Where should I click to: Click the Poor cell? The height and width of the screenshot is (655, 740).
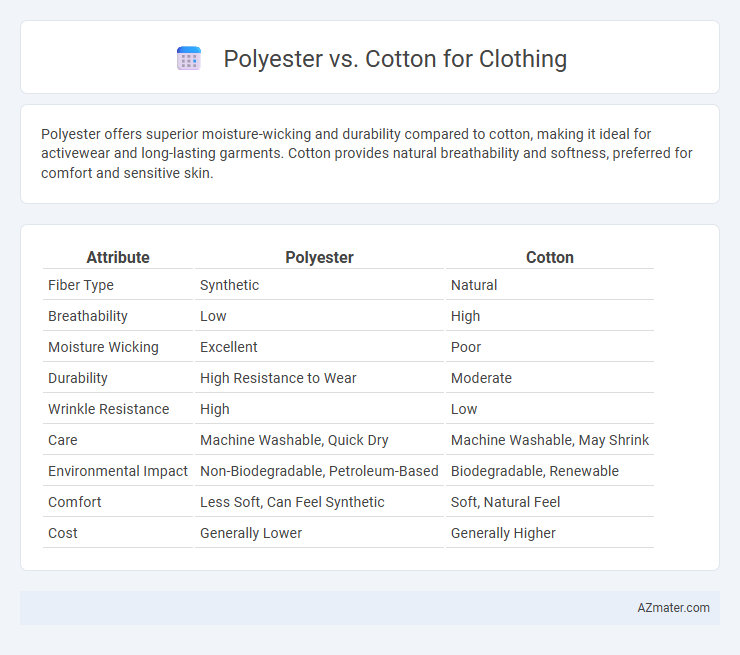(x=466, y=347)
